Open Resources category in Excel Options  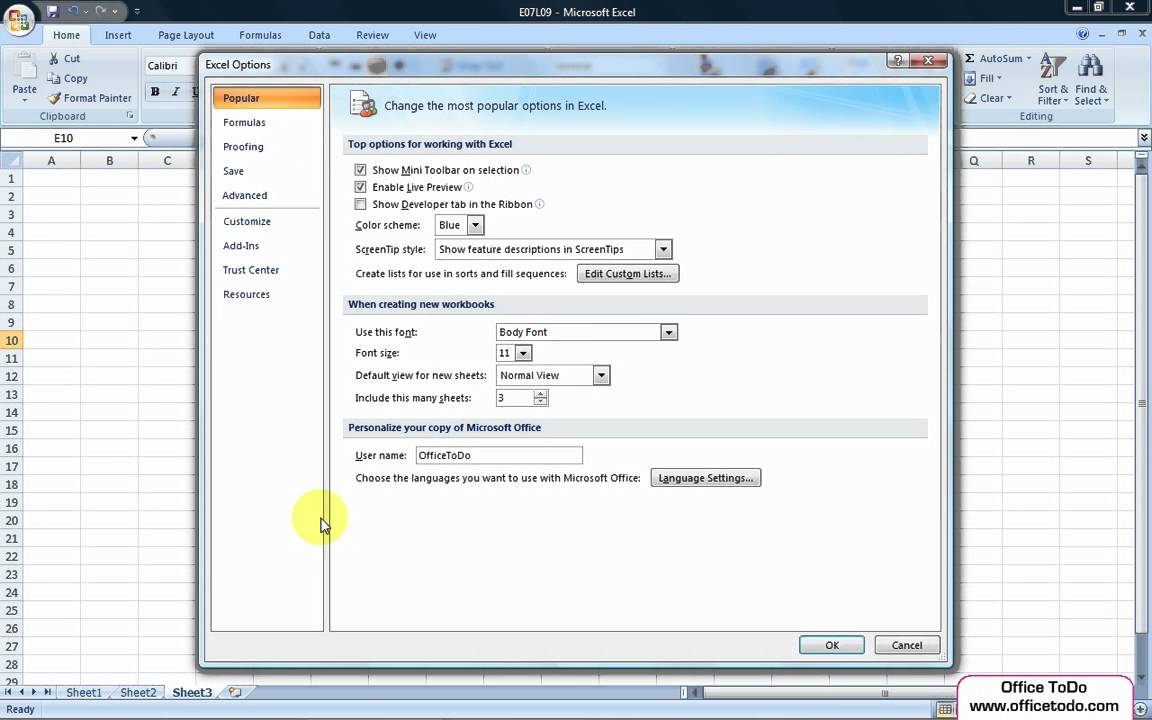[x=267, y=294]
